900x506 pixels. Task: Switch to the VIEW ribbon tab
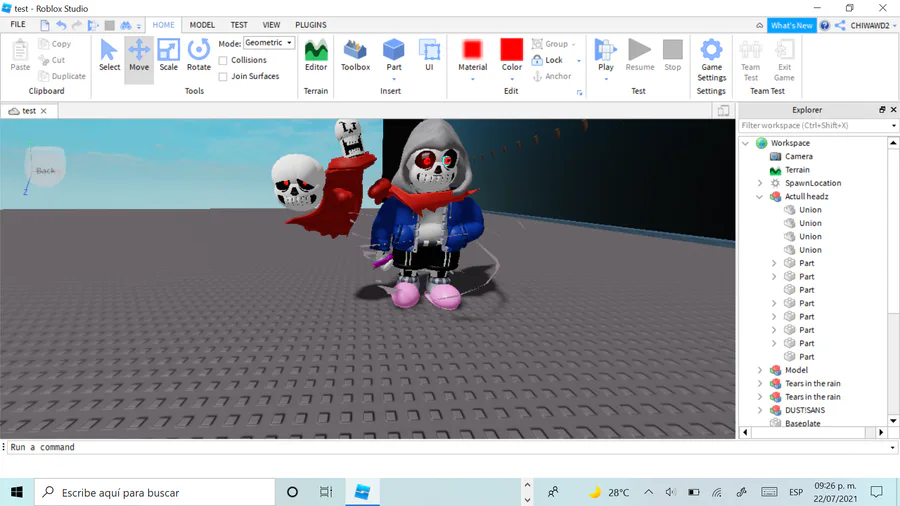point(271,25)
